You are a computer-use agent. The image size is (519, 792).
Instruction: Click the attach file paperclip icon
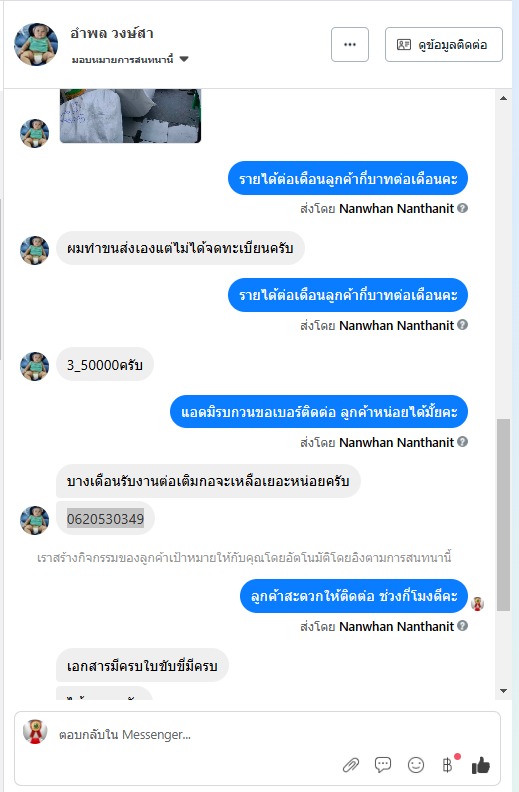coord(351,765)
